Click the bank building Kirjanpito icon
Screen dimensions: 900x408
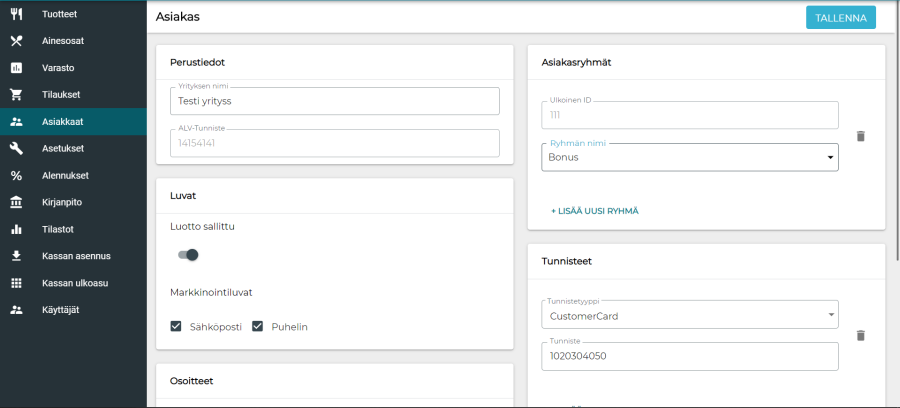16,202
